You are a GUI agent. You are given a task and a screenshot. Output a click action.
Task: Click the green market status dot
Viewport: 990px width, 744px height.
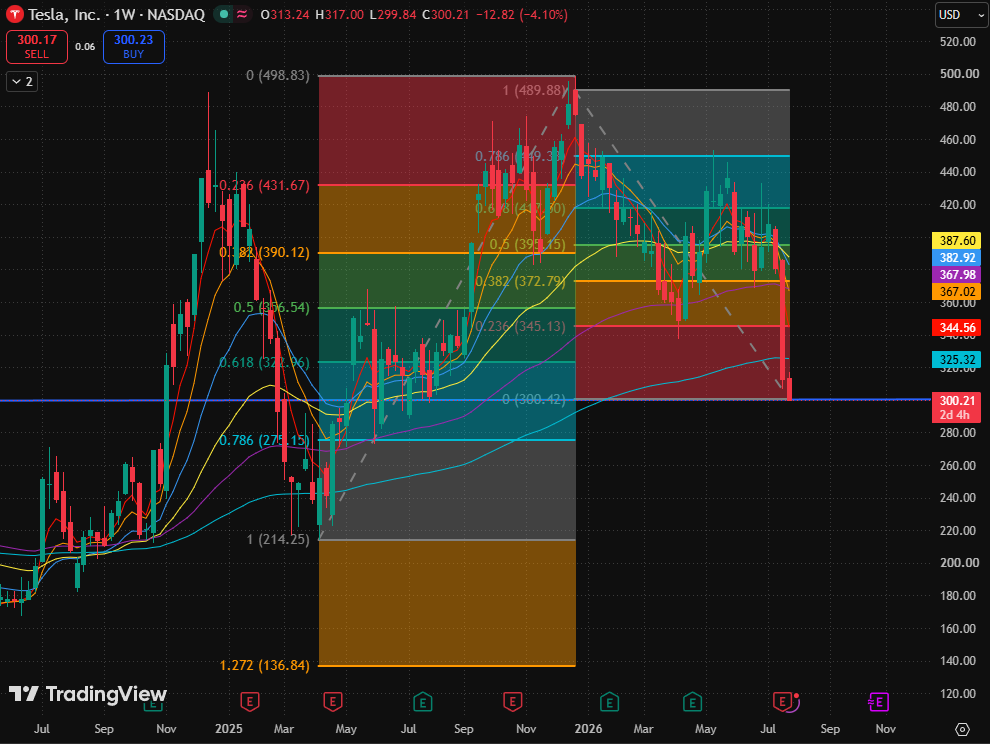pyautogui.click(x=224, y=14)
